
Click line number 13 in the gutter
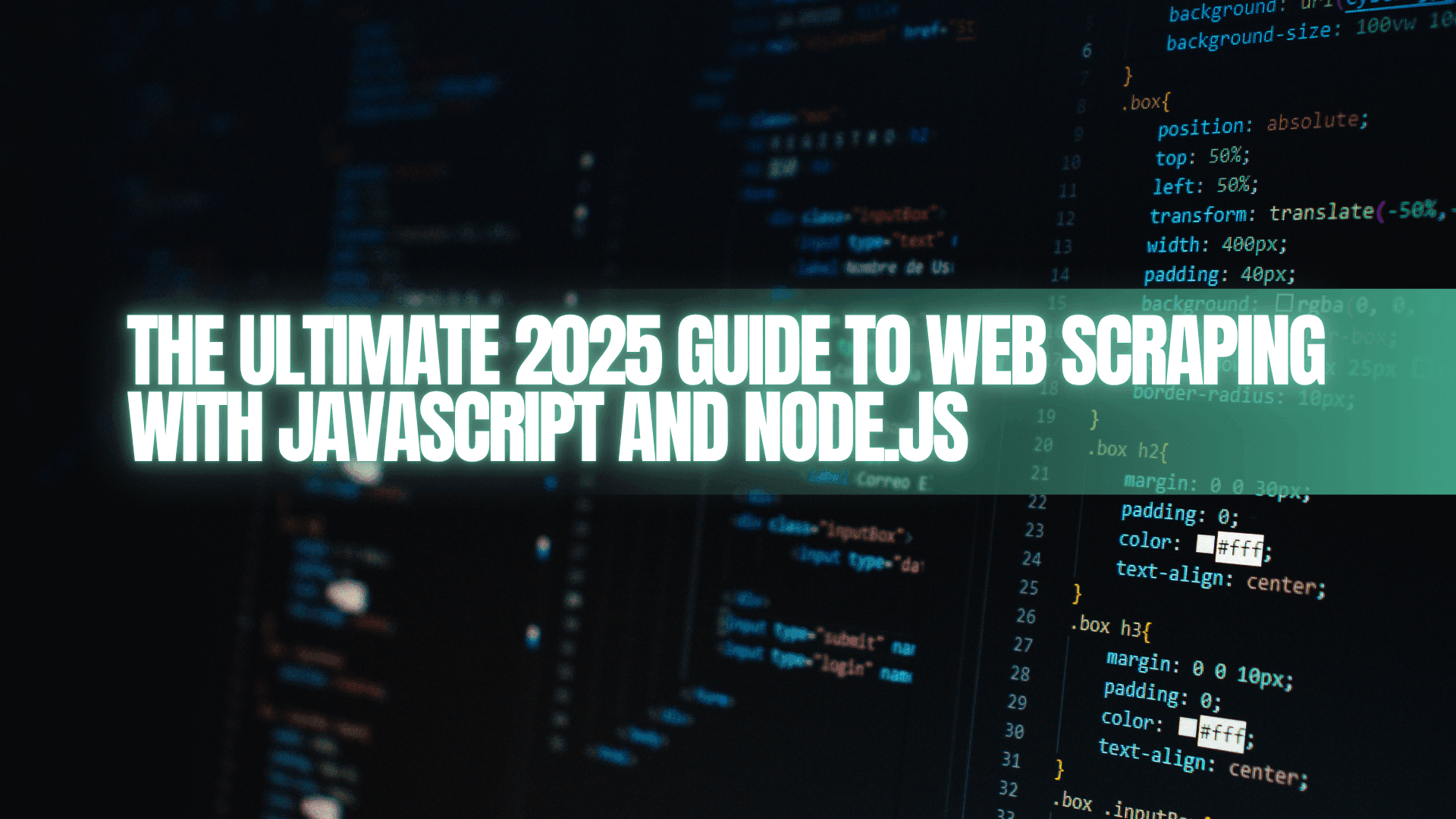1062,246
